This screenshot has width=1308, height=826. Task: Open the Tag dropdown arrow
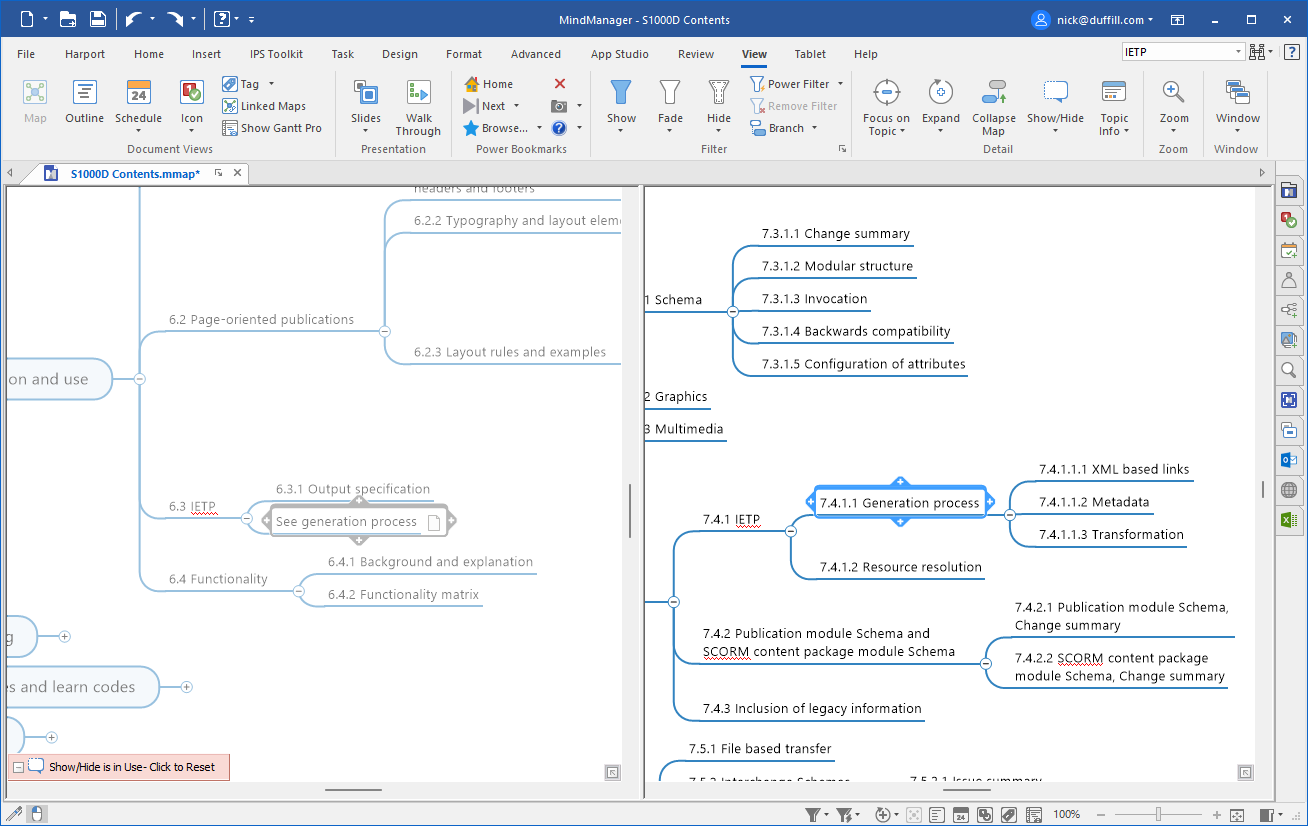pos(271,84)
